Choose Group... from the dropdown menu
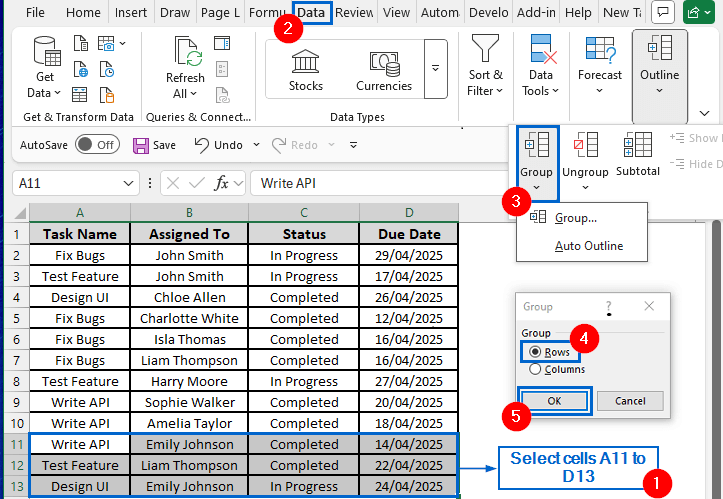Screen dimensions: 723x499 [x=582, y=218]
